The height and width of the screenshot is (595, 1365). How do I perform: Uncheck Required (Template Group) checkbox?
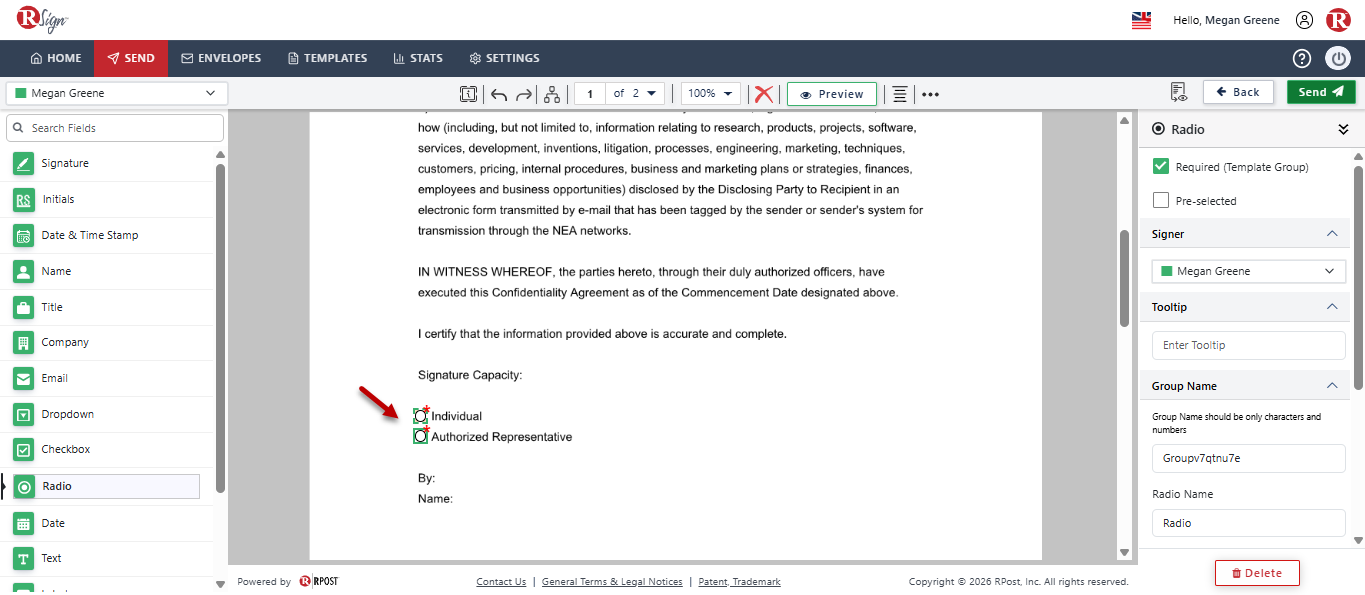1161,167
